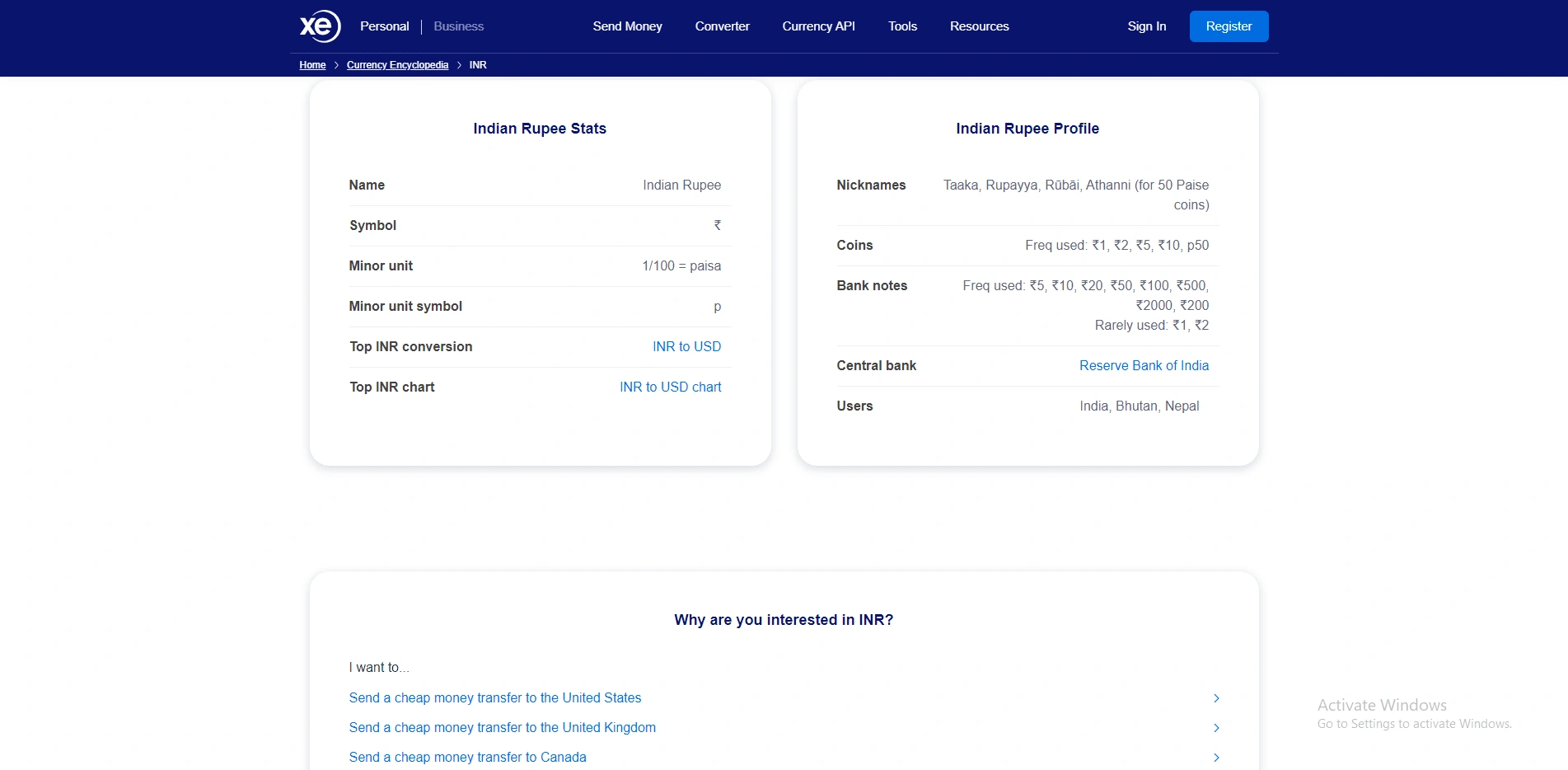Open the United States money transfer link
This screenshot has width=1568, height=770.
click(494, 698)
